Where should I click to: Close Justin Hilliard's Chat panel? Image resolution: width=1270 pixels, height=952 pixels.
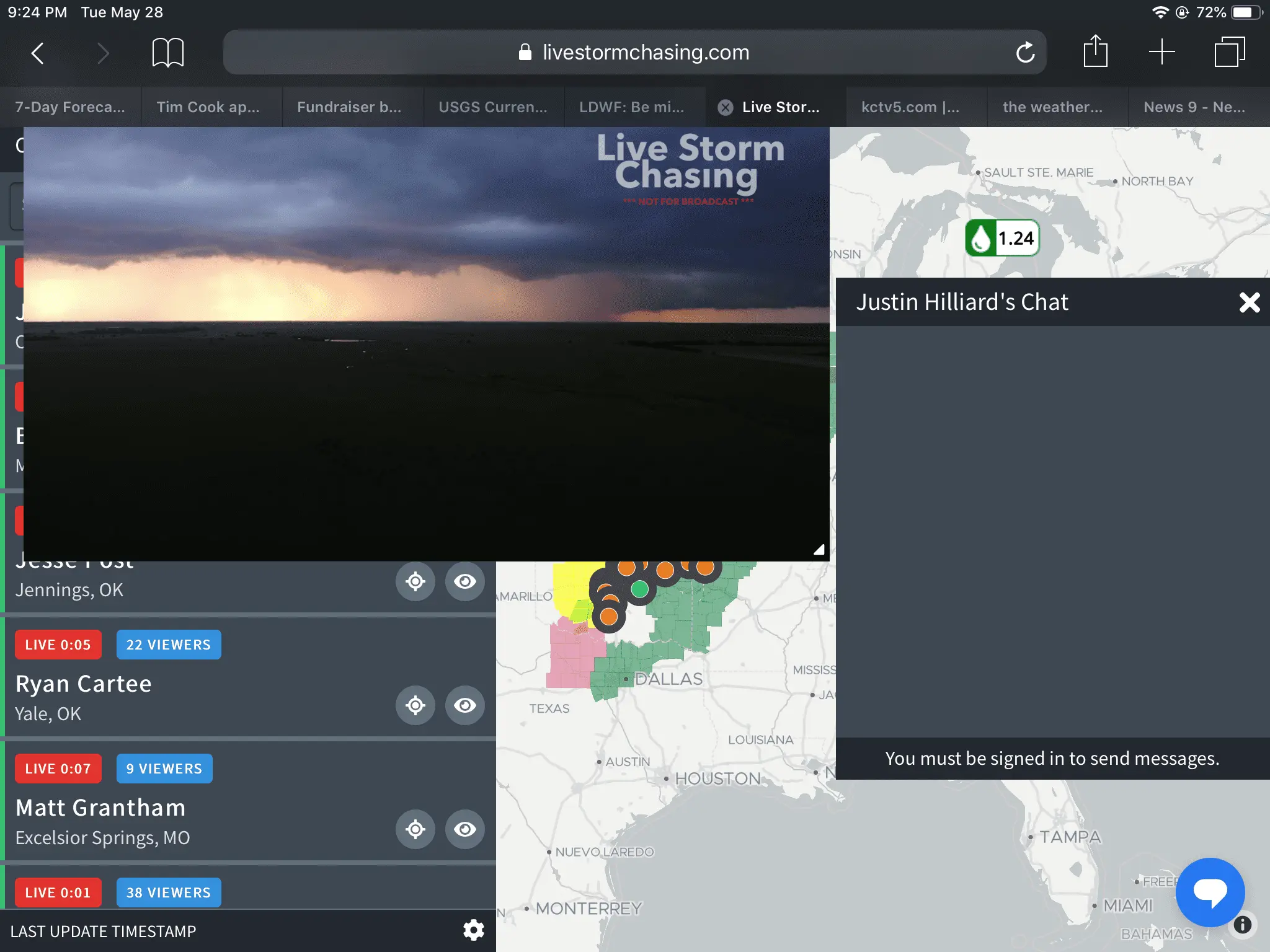point(1249,302)
